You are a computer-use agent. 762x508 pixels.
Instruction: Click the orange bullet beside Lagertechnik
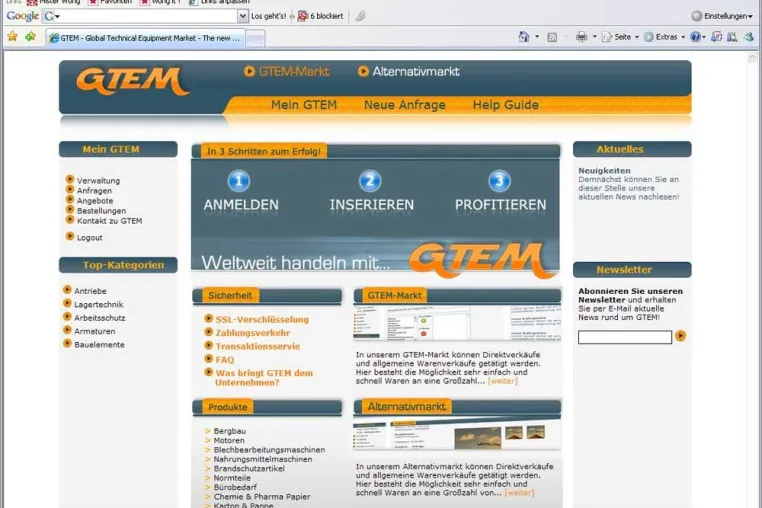click(x=68, y=303)
